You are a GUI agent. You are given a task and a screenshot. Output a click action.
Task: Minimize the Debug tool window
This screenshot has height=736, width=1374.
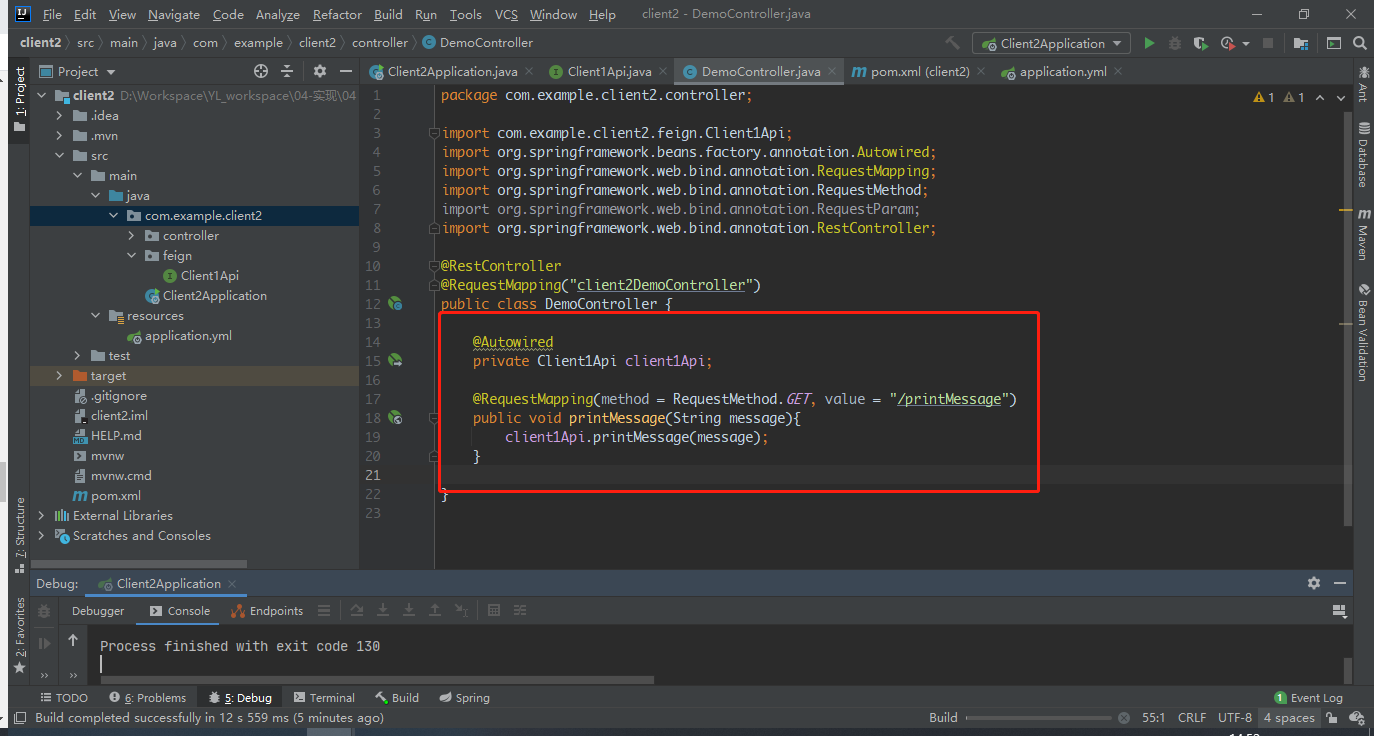click(x=1340, y=583)
